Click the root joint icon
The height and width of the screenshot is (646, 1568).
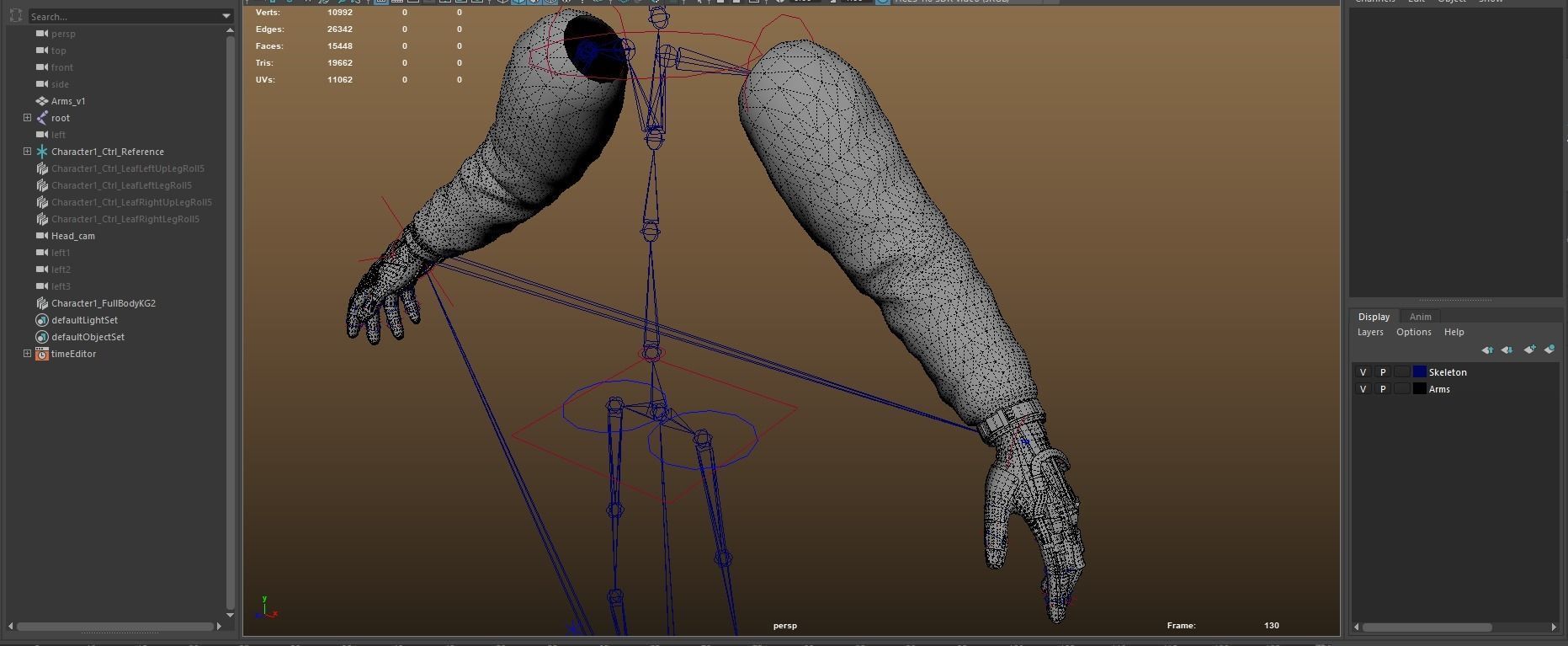coord(42,118)
